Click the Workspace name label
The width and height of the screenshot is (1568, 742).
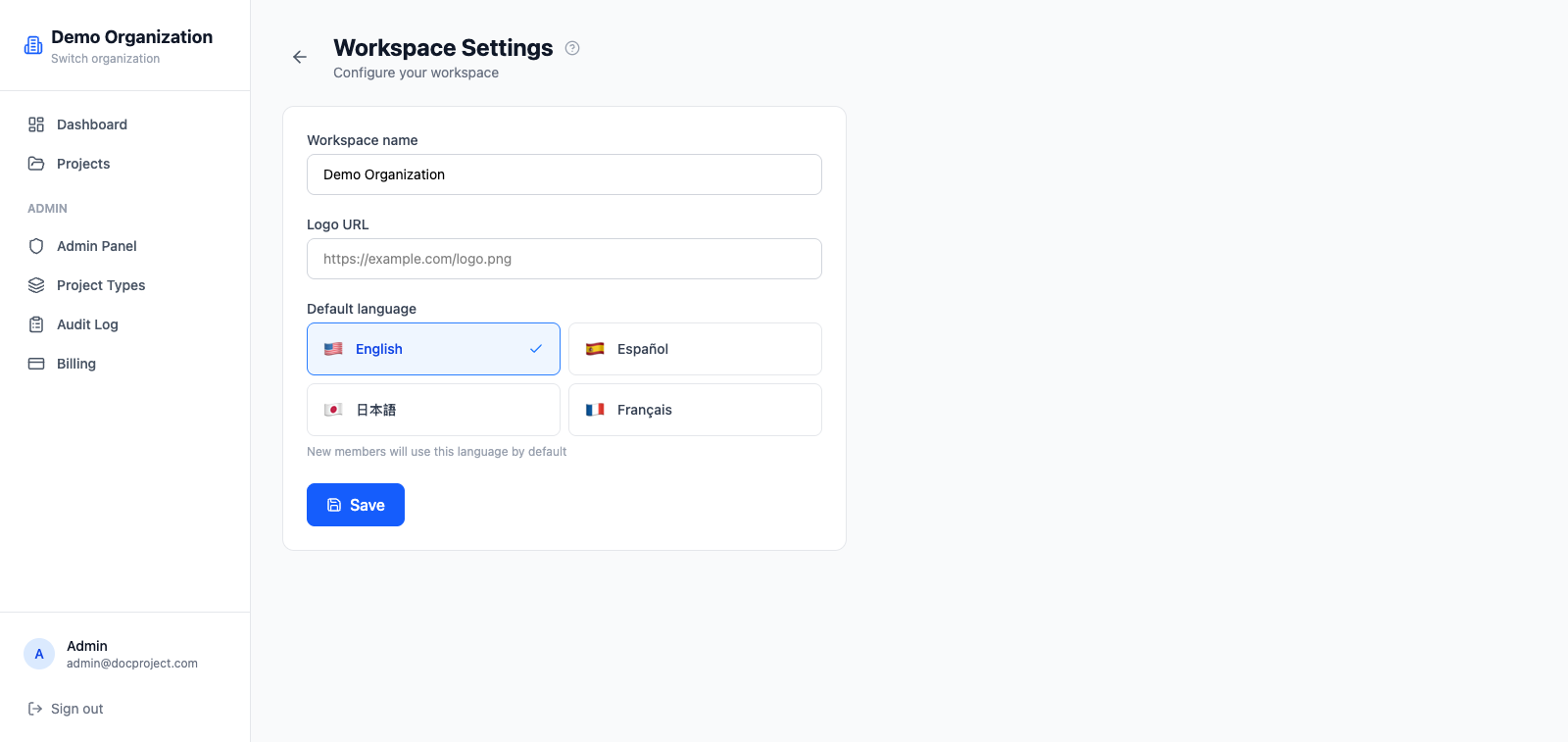click(x=363, y=140)
